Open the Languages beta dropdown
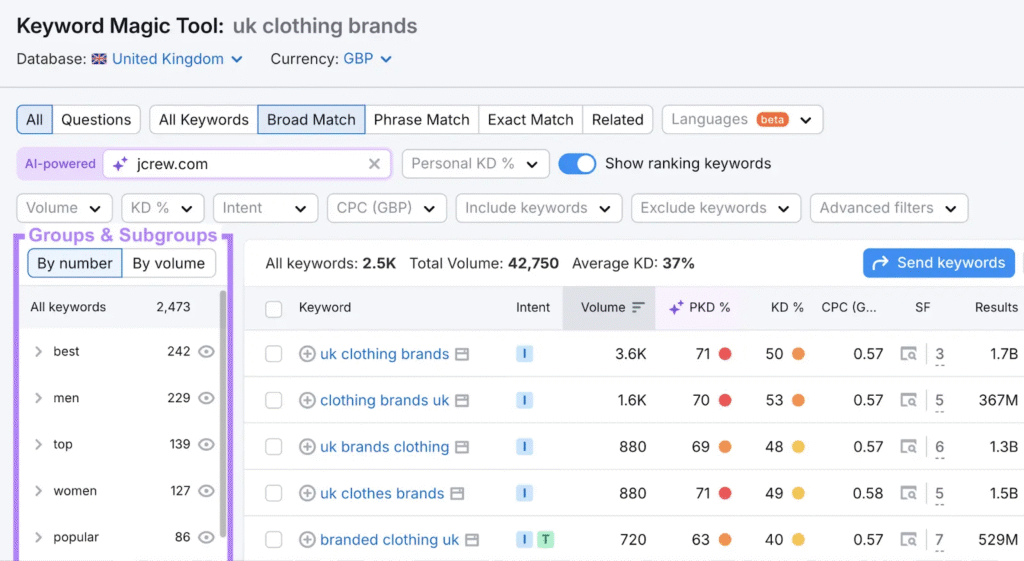This screenshot has height=561, width=1024. 742,120
